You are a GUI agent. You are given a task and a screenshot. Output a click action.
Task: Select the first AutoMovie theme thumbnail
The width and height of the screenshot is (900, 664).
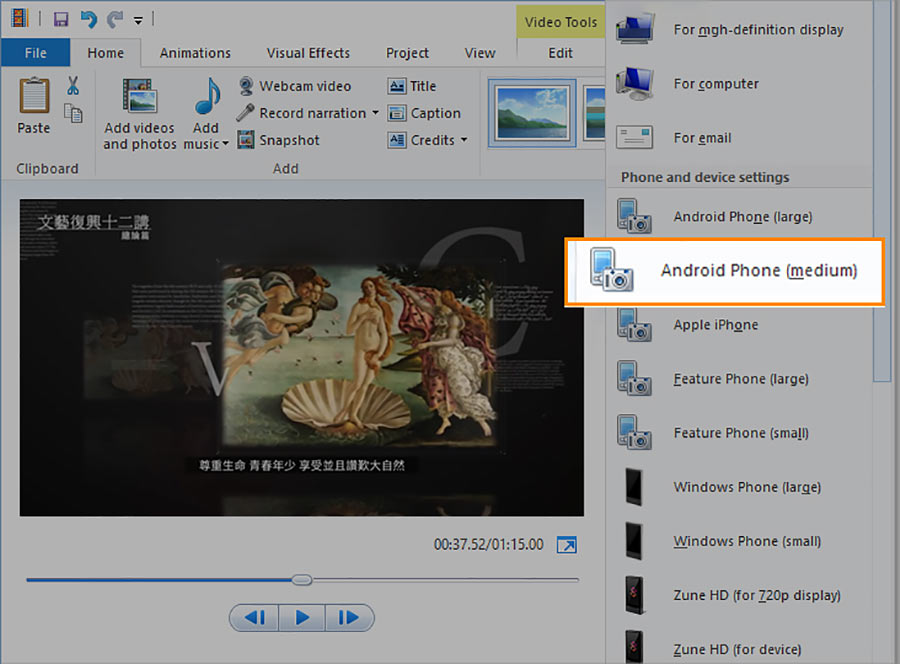click(532, 114)
